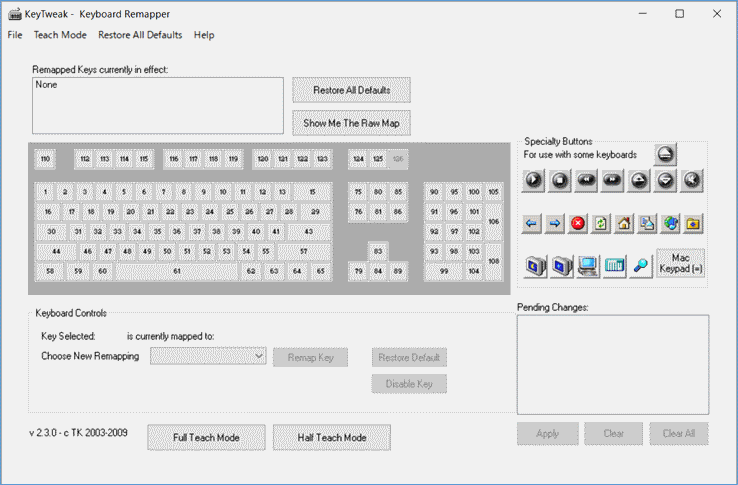
Task: Open the Restore All Defaults menu
Action: (140, 35)
